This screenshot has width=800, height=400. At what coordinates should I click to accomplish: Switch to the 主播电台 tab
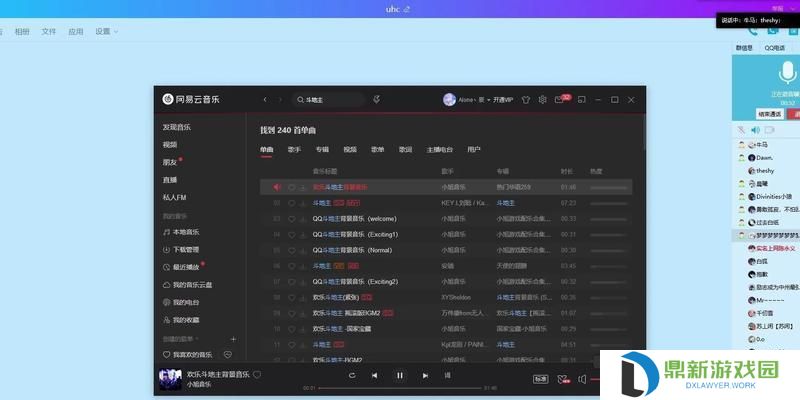point(440,149)
